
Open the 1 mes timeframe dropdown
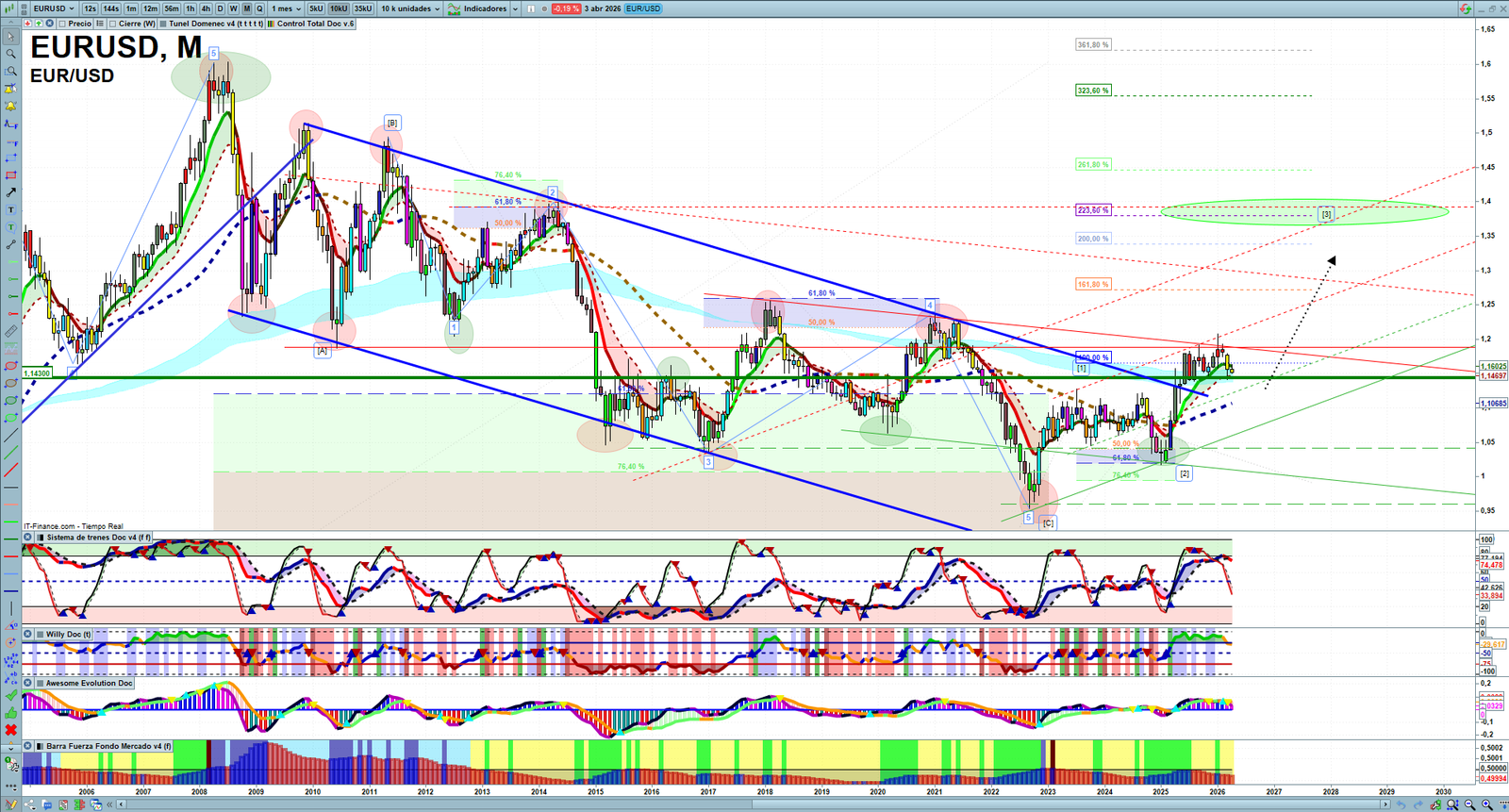tap(287, 8)
